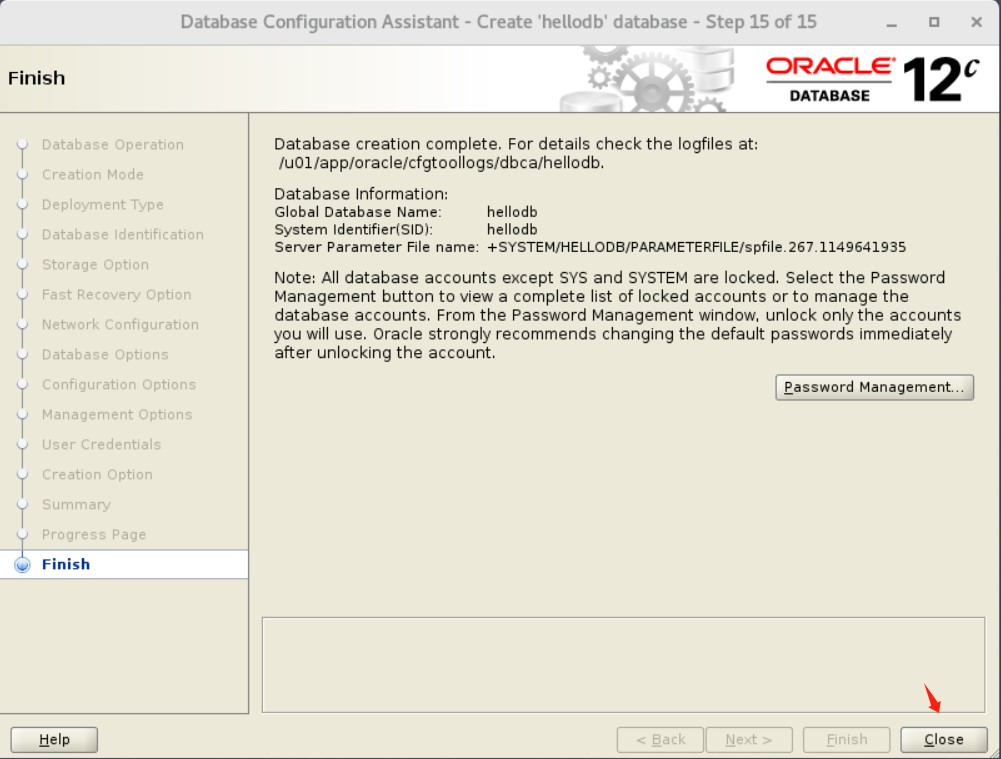Click the bullet icon next to Storage Option
Screen dimensions: 1001x759
pyautogui.click(x=22, y=264)
